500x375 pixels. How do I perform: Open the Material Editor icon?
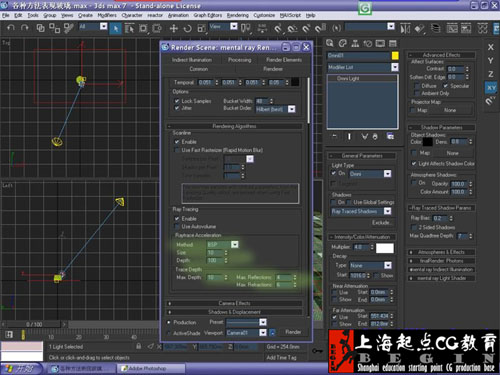click(483, 29)
